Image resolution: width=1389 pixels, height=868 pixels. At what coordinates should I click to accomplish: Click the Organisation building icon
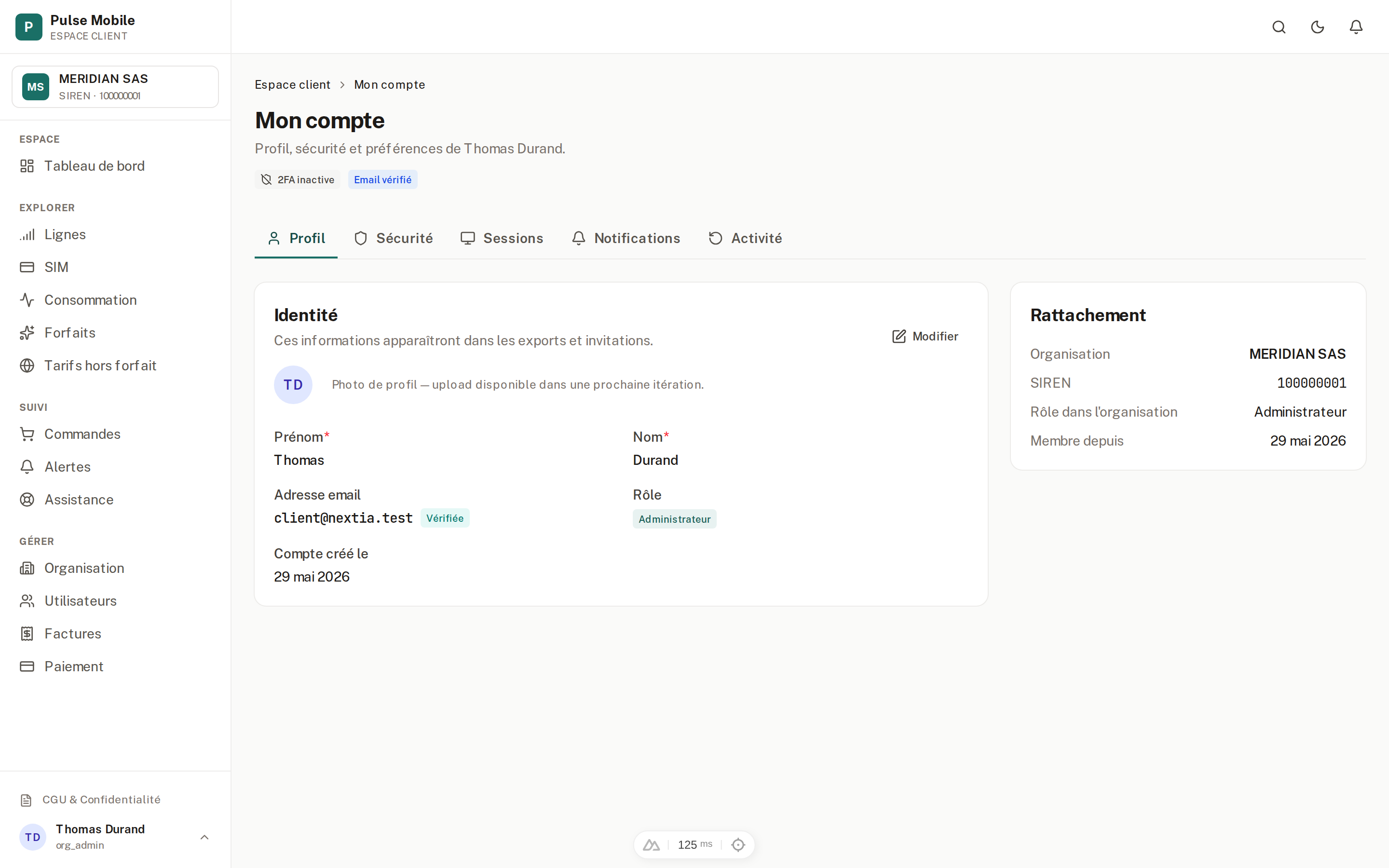27,568
